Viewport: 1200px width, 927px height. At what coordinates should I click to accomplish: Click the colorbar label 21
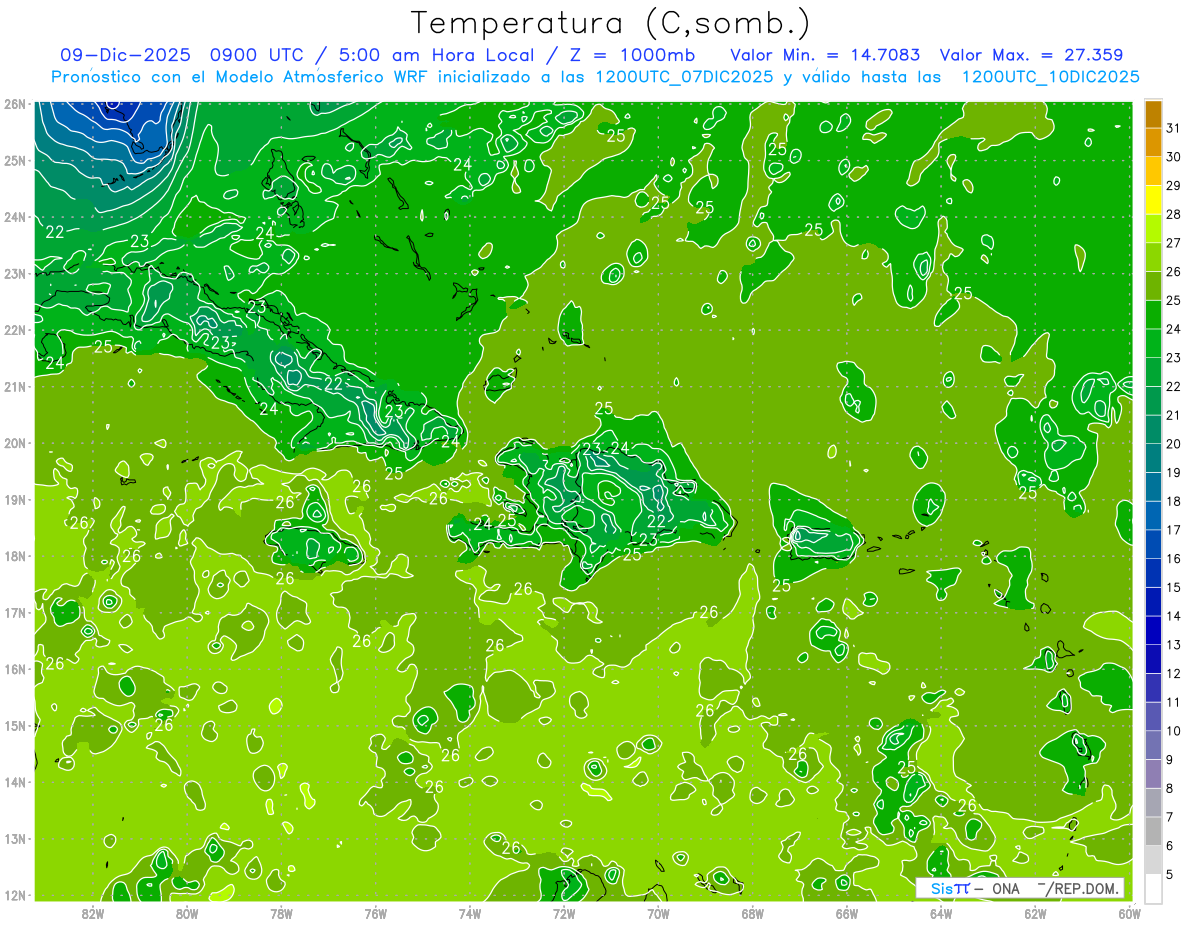pos(1173,415)
